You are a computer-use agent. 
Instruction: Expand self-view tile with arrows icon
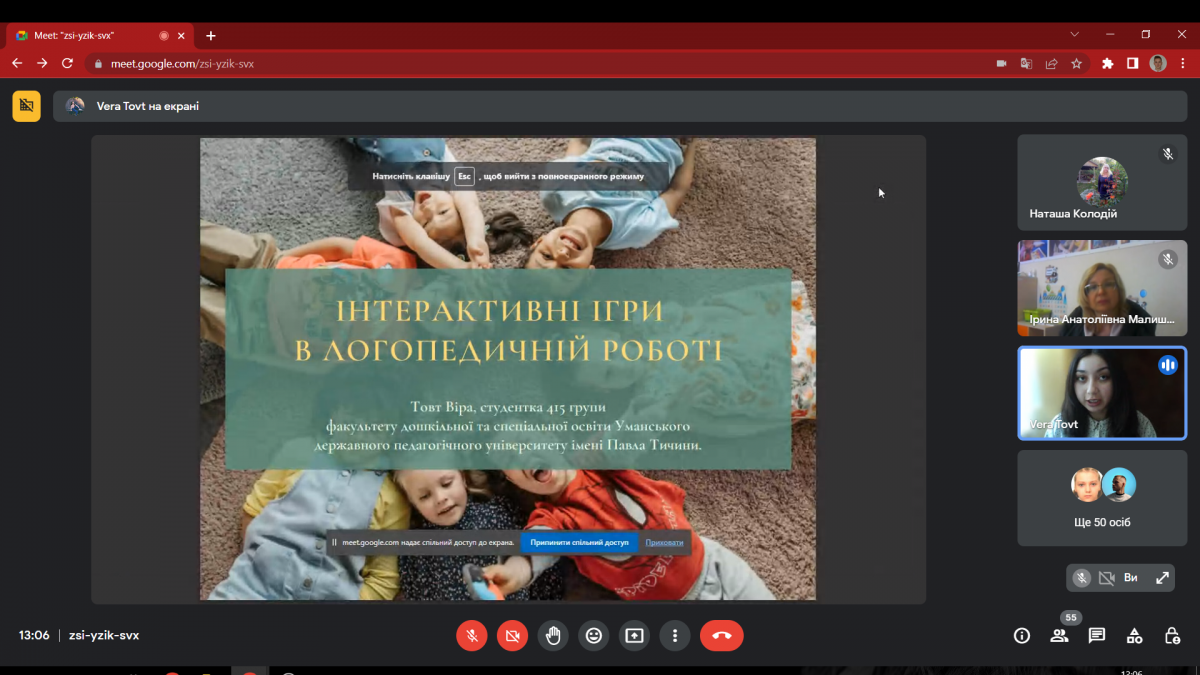(1162, 577)
